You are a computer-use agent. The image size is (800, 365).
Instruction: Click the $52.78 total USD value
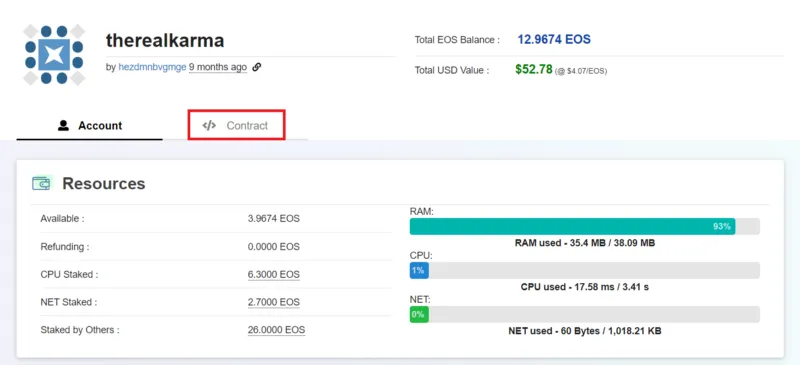[534, 69]
